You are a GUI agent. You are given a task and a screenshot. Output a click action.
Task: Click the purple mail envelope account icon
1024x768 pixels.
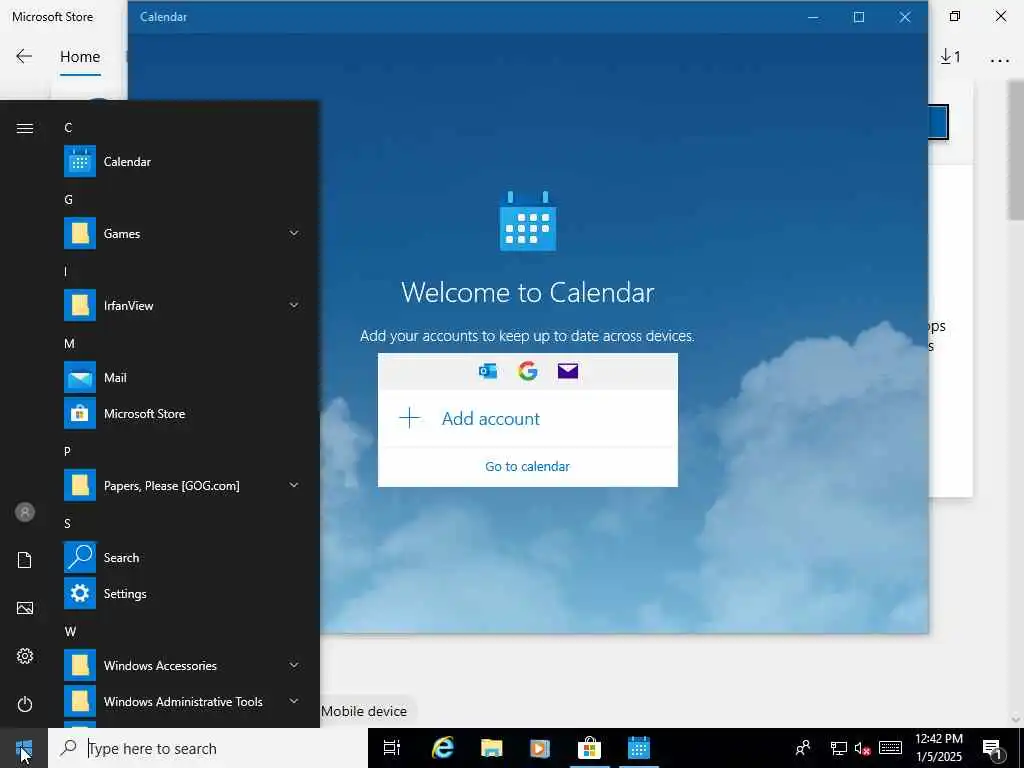(x=568, y=371)
